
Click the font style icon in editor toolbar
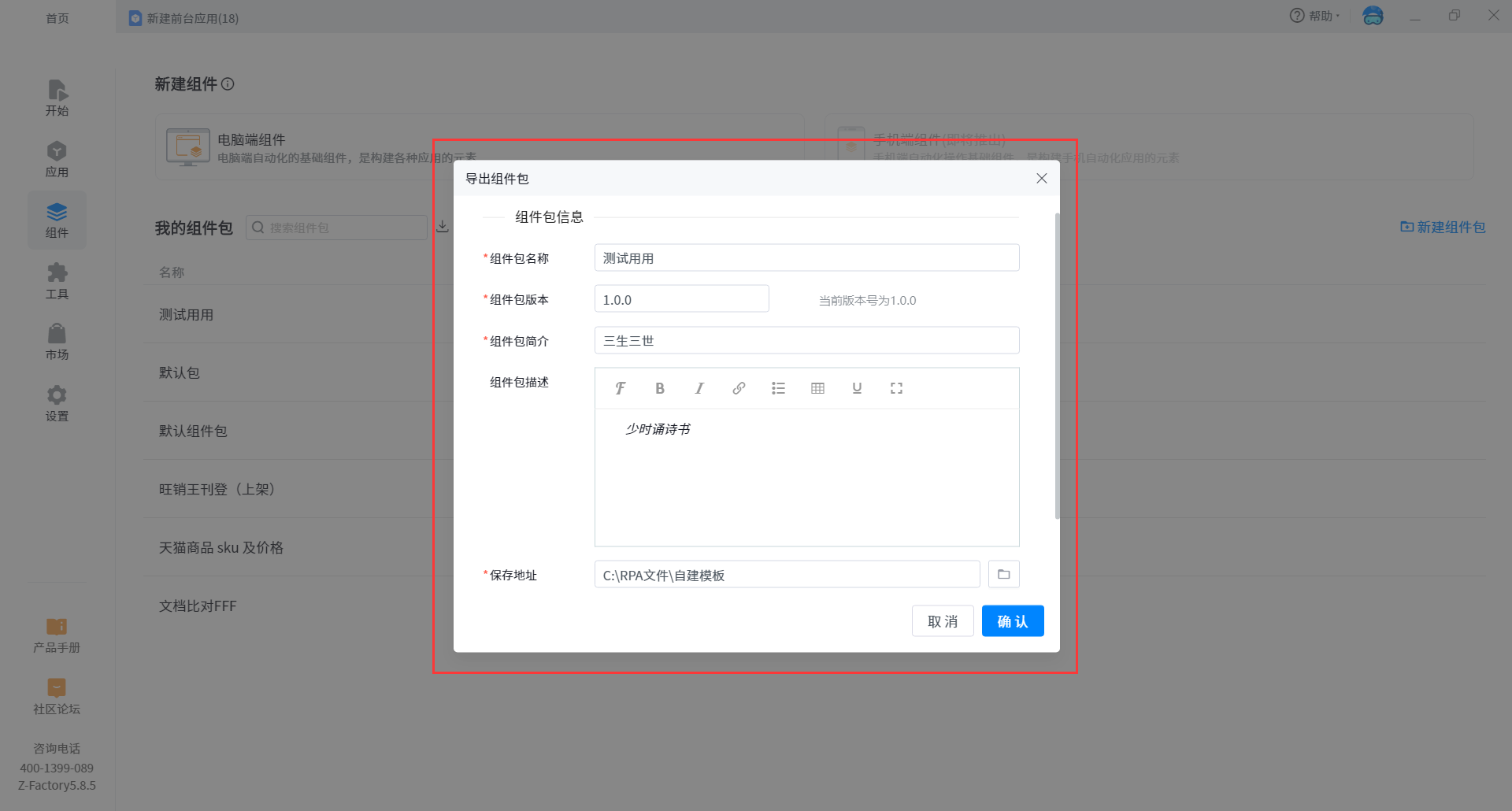(621, 388)
